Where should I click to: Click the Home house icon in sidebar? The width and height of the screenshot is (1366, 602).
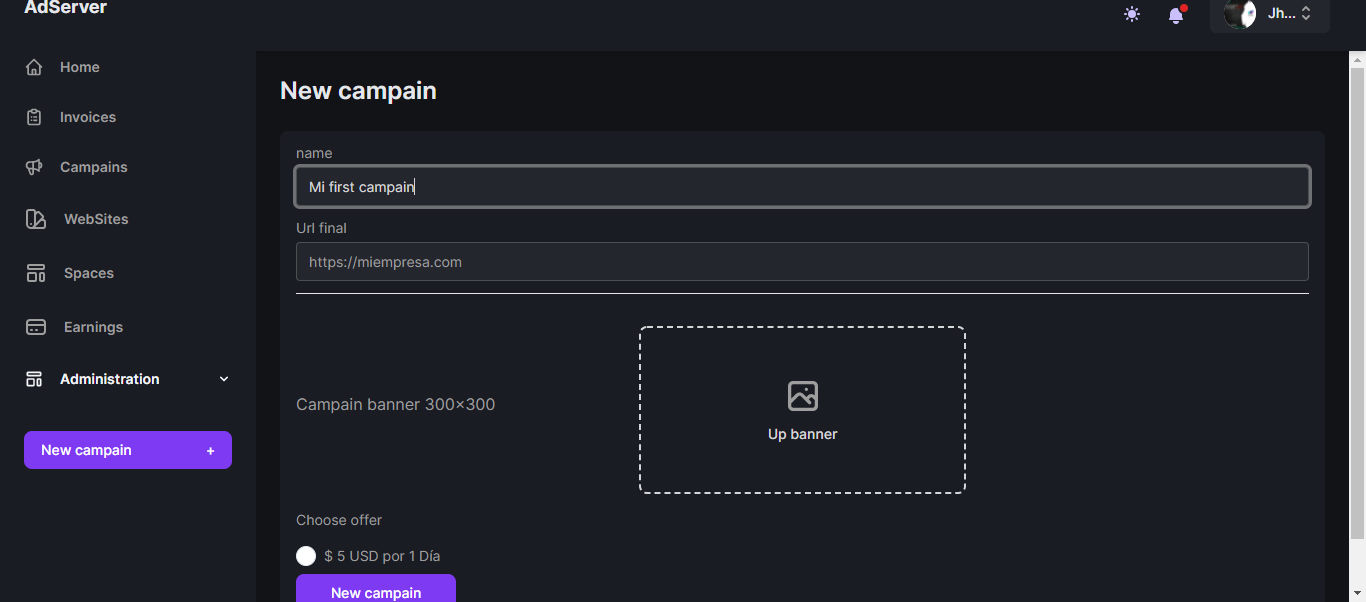[x=34, y=67]
